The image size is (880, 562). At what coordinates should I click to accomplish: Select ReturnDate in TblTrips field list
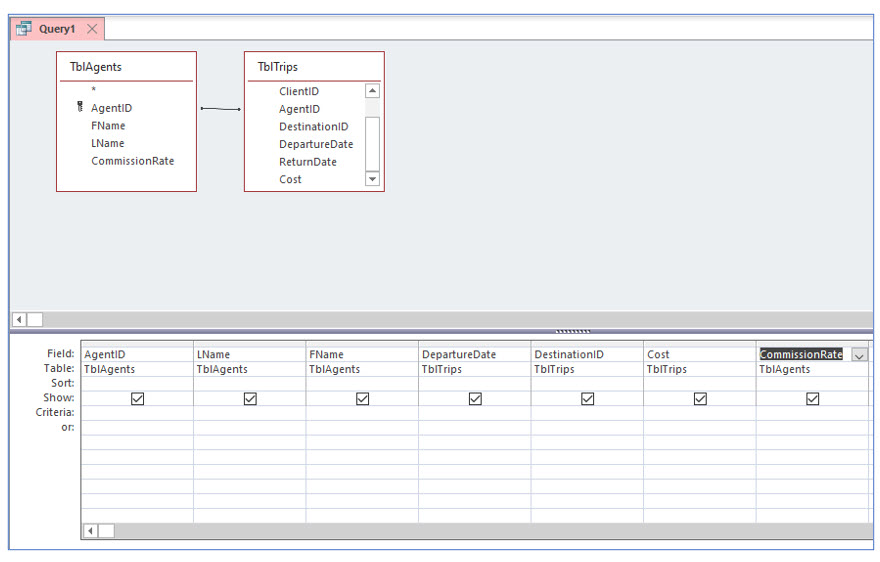(308, 162)
